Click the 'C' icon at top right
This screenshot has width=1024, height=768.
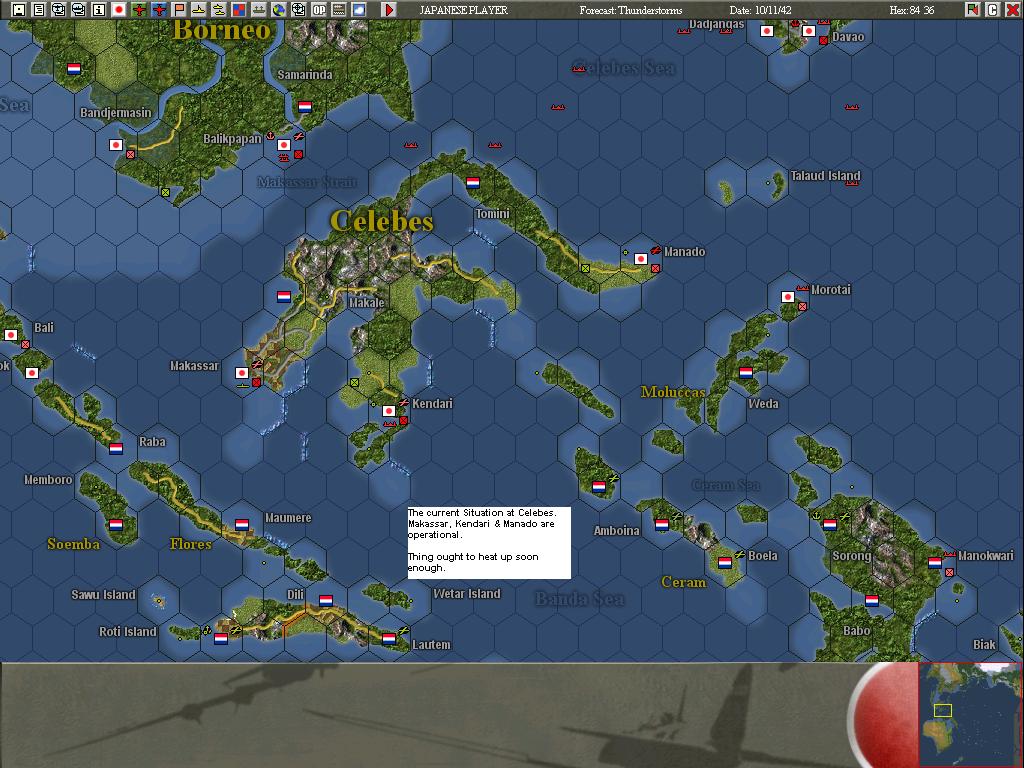993,10
